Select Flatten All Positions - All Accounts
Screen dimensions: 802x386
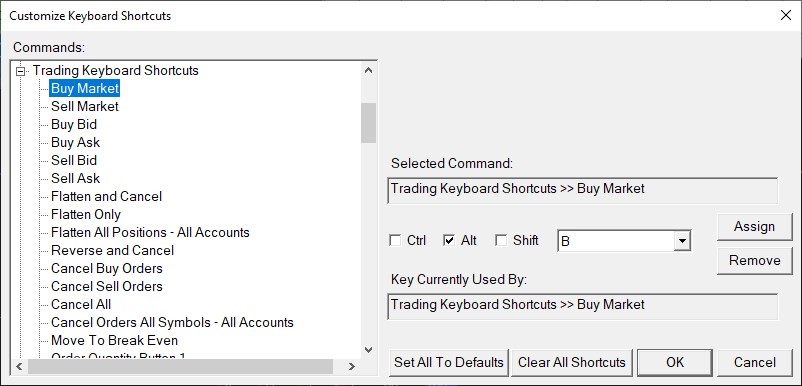[x=150, y=233]
